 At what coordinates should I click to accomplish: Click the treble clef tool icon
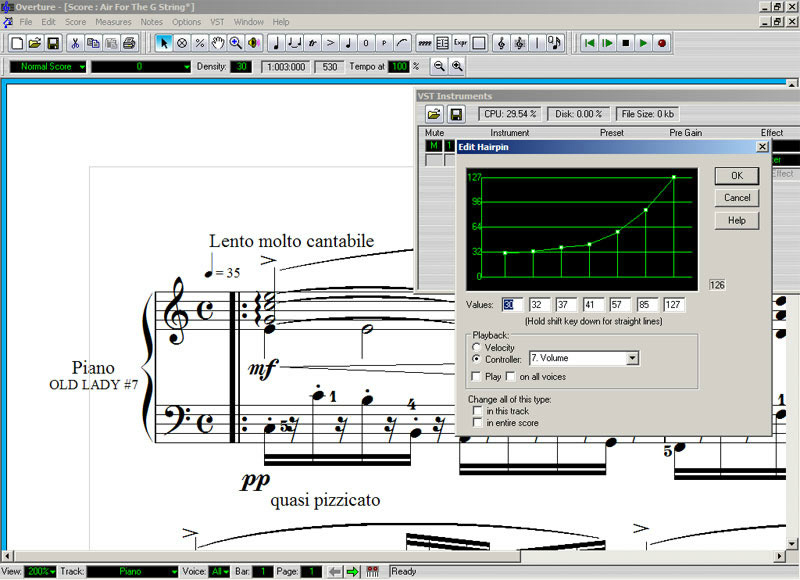[501, 43]
